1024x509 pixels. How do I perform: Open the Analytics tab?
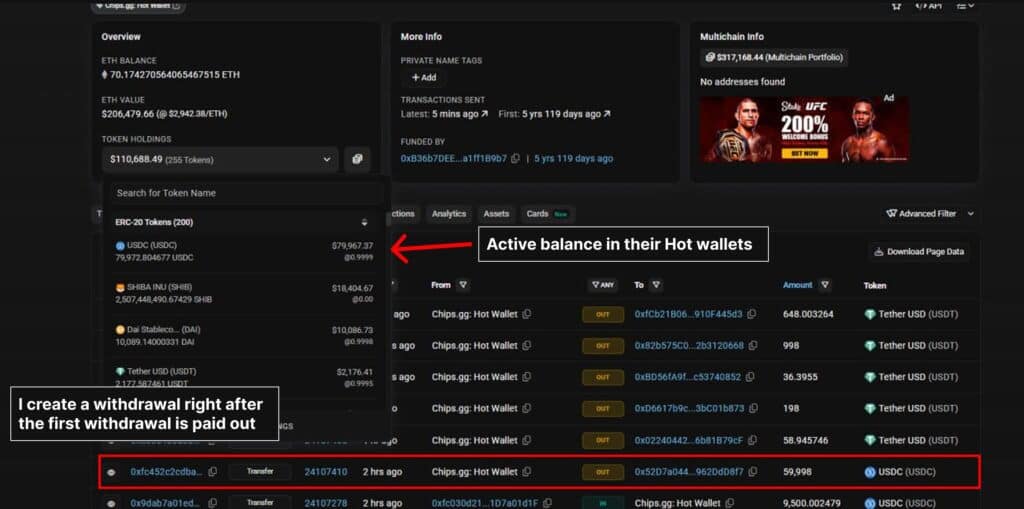coord(449,214)
